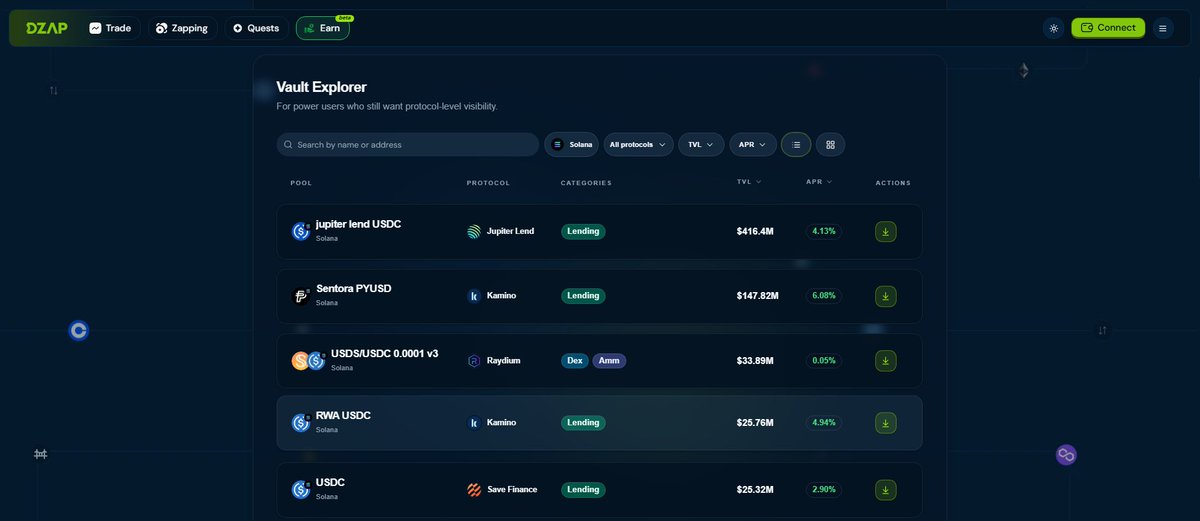
Task: Switch to grid view
Action: [830, 145]
